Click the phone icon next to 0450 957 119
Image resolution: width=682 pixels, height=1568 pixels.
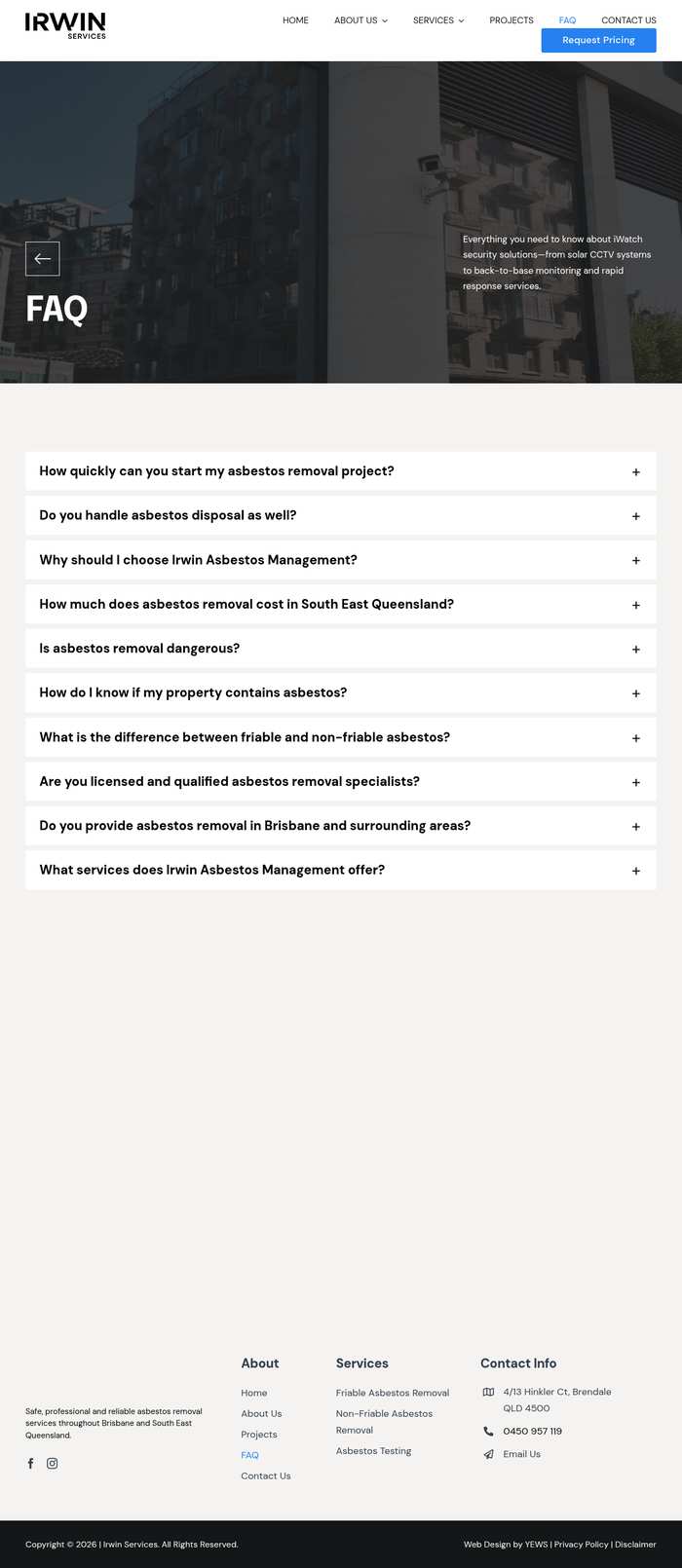[487, 1431]
